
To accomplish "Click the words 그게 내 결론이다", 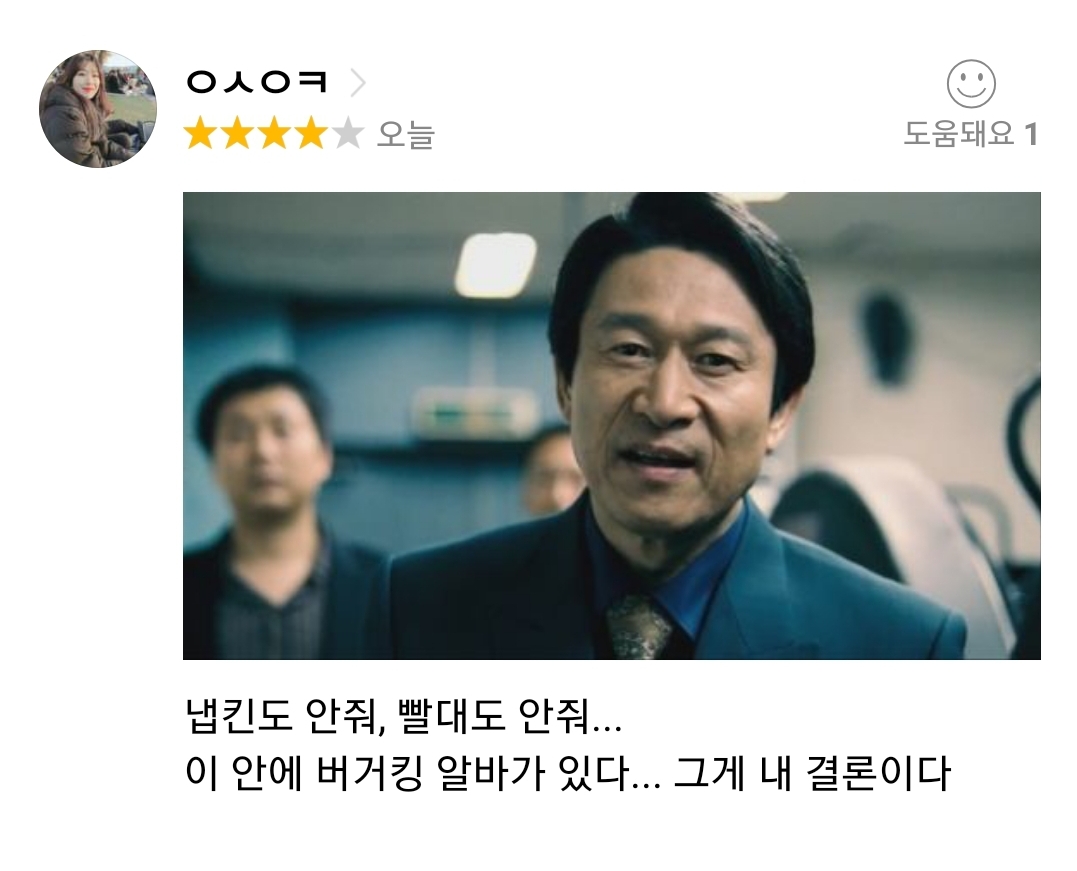I will [x=812, y=773].
